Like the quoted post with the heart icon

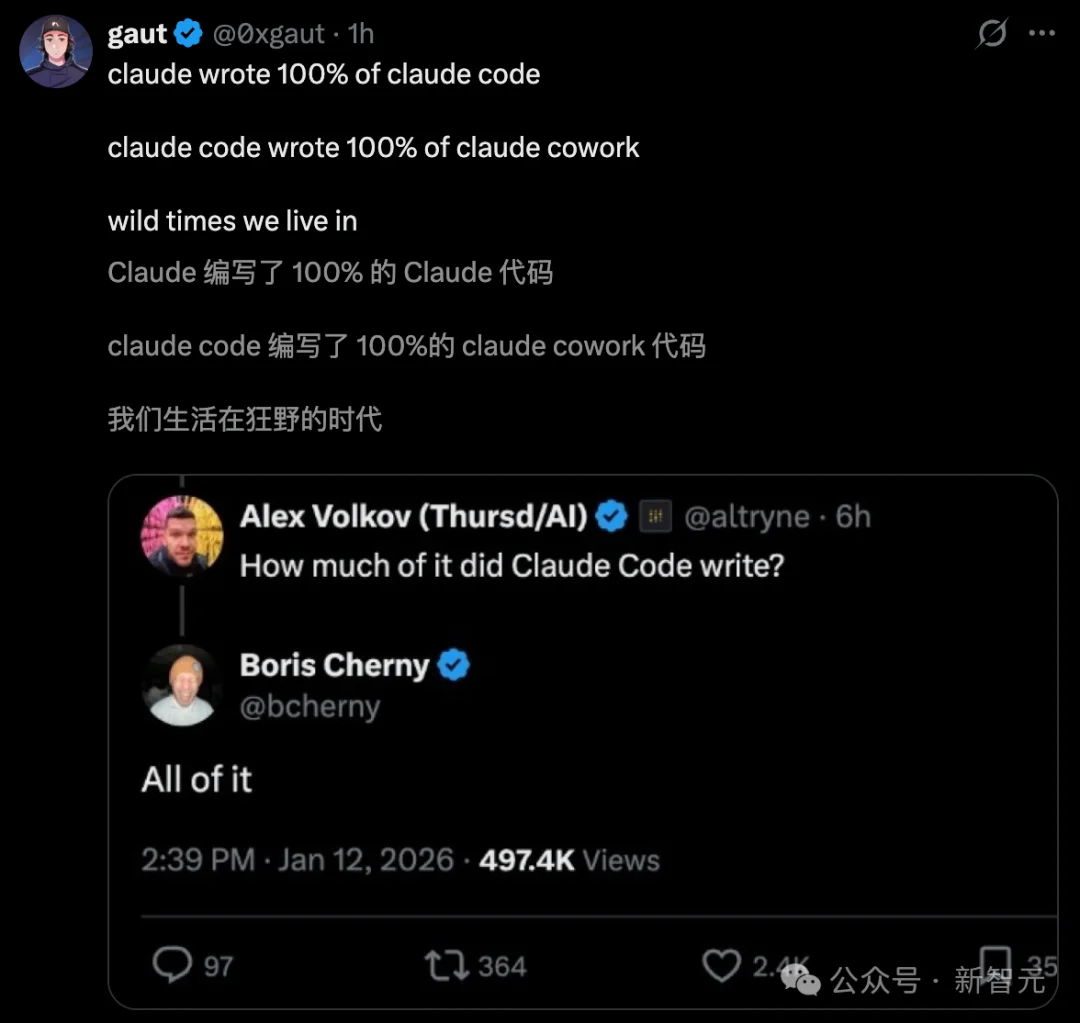point(720,965)
